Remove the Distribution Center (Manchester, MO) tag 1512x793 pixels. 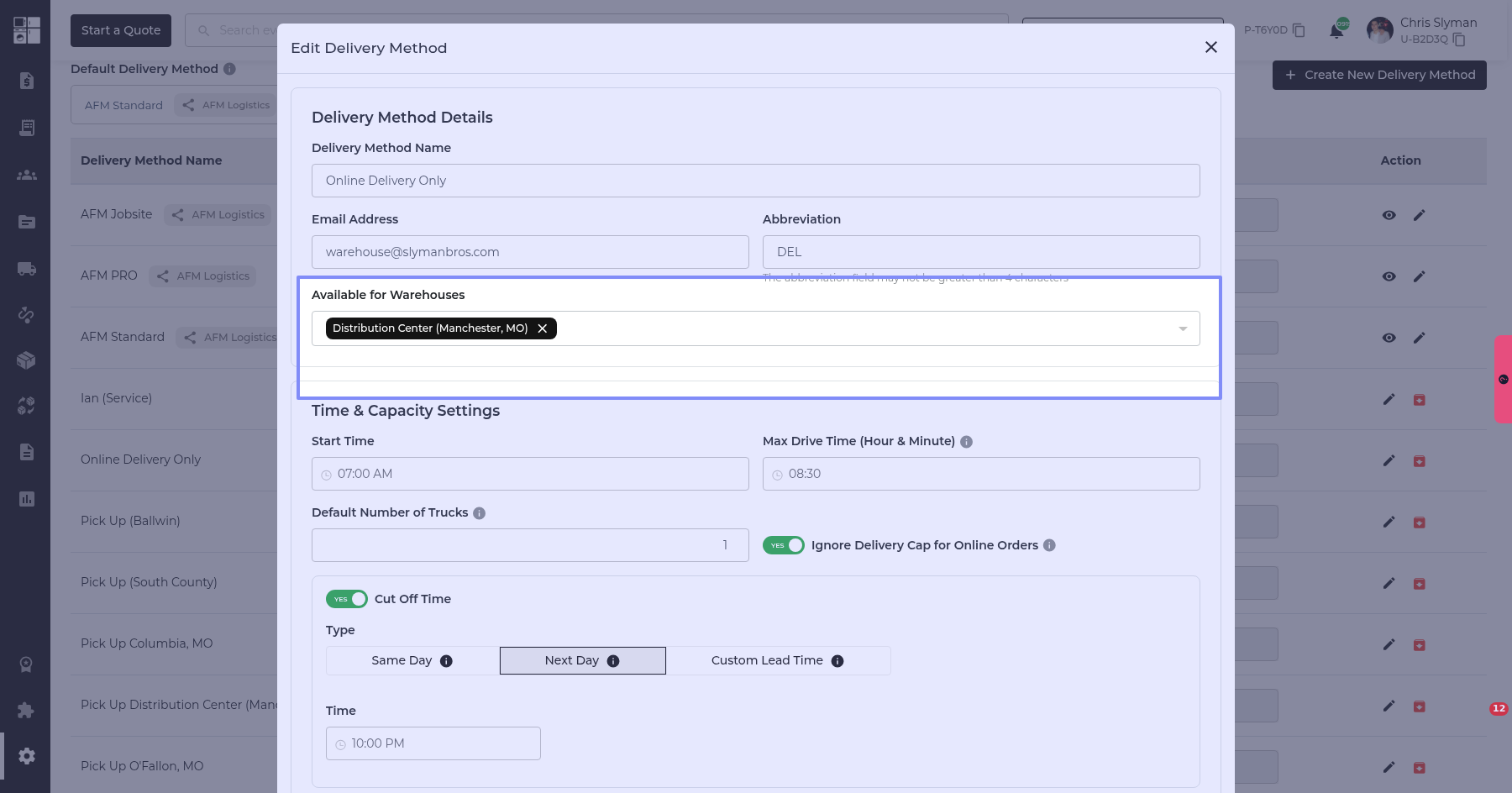[x=543, y=328]
